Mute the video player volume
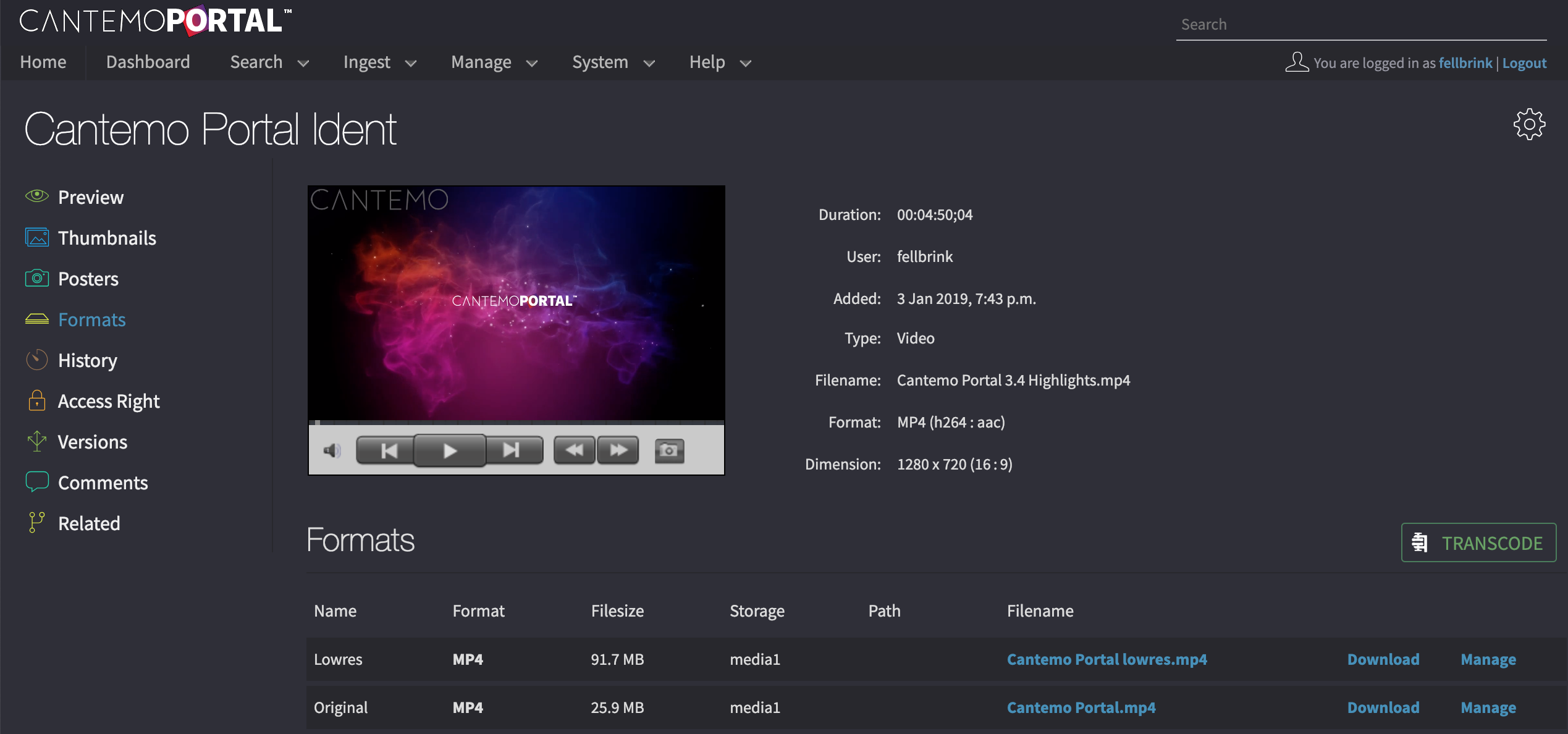 (x=332, y=450)
